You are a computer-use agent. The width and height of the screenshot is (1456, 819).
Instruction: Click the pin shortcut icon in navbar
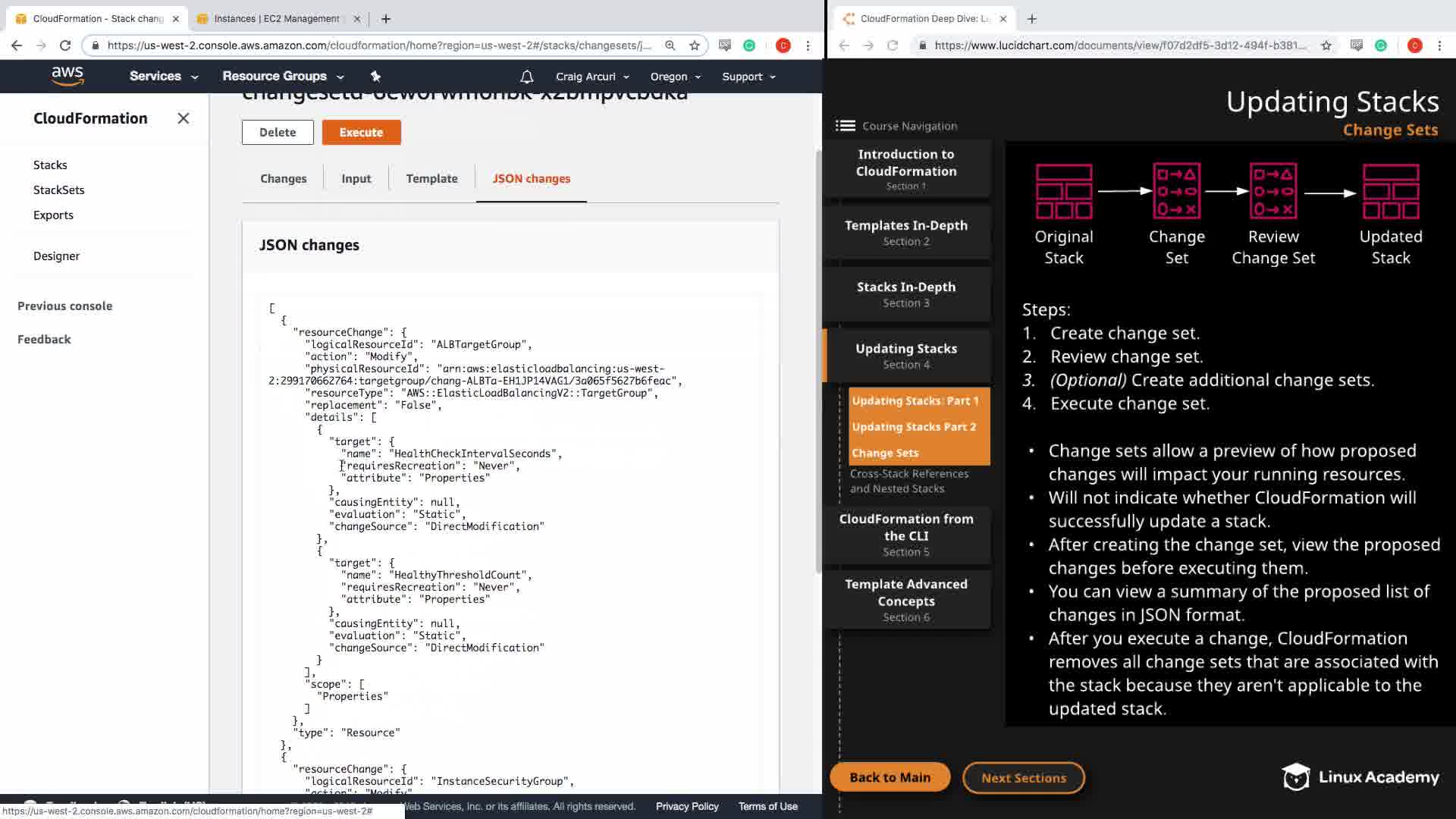pyautogui.click(x=375, y=76)
